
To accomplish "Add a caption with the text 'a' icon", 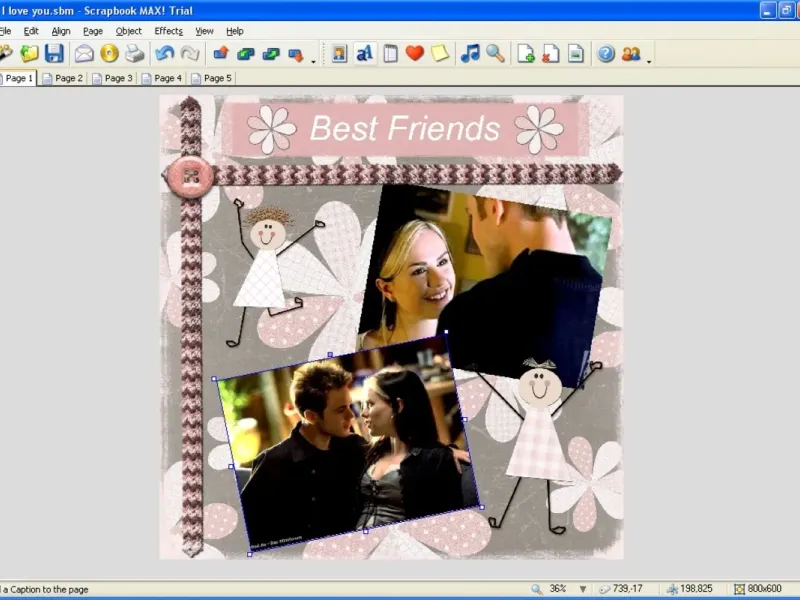I will [x=365, y=54].
